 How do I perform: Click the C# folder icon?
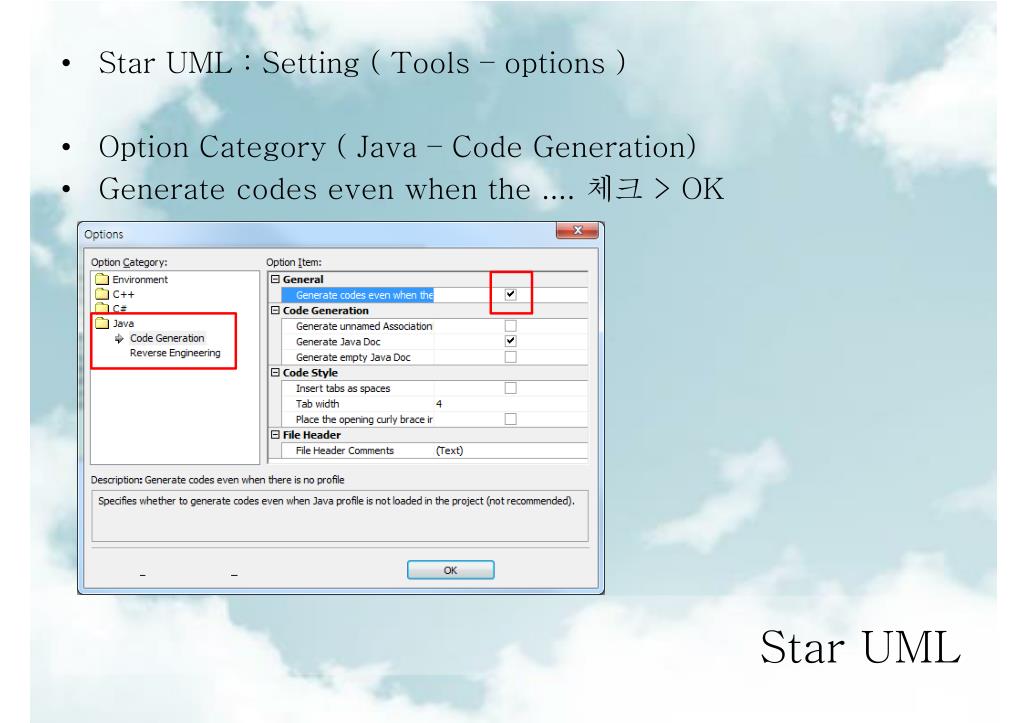(x=102, y=308)
